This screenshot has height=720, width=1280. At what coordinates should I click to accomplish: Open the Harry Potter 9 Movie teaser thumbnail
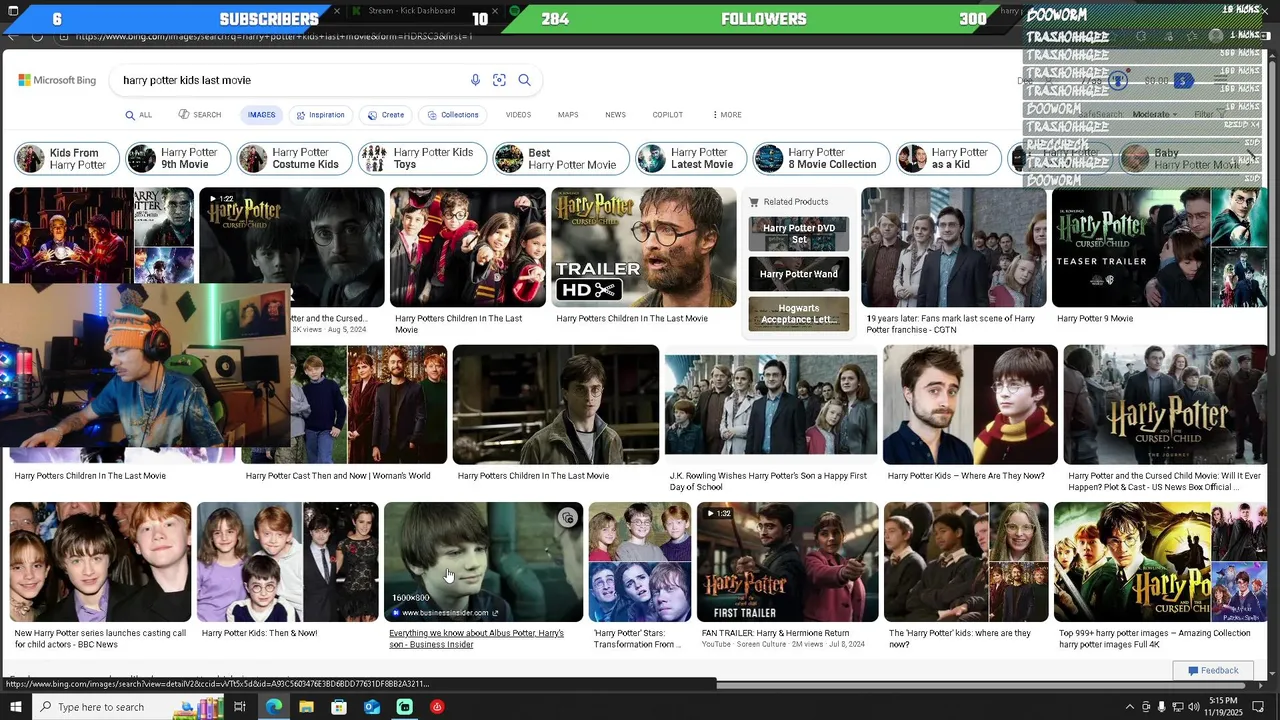1160,247
